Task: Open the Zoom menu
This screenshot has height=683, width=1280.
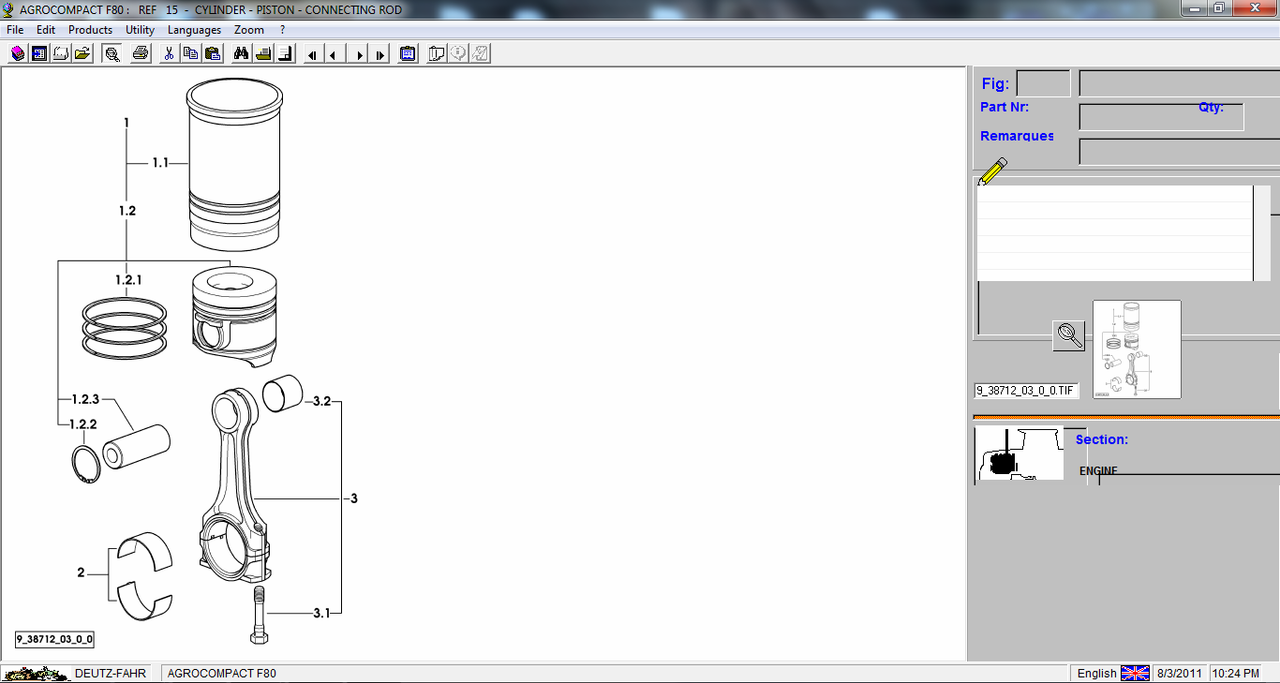Action: (x=249, y=30)
